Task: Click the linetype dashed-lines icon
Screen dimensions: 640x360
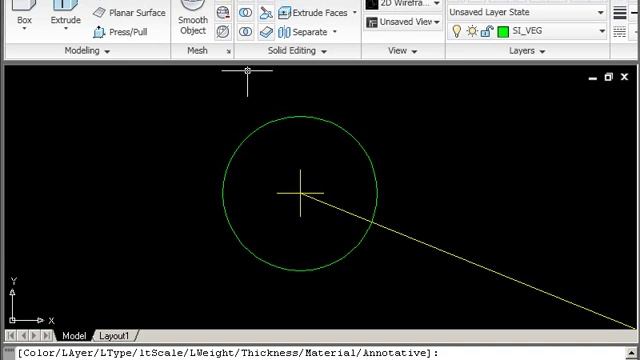Action: pyautogui.click(x=620, y=32)
